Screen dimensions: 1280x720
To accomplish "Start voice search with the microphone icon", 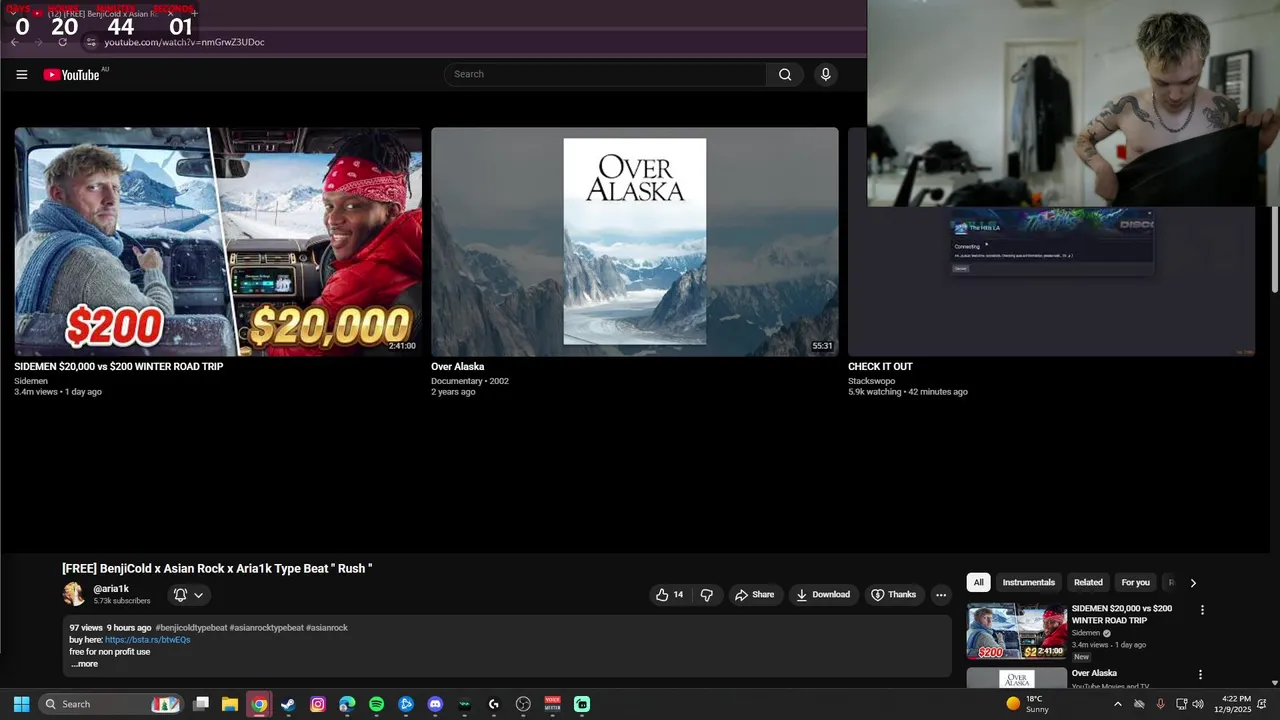I will [x=825, y=74].
